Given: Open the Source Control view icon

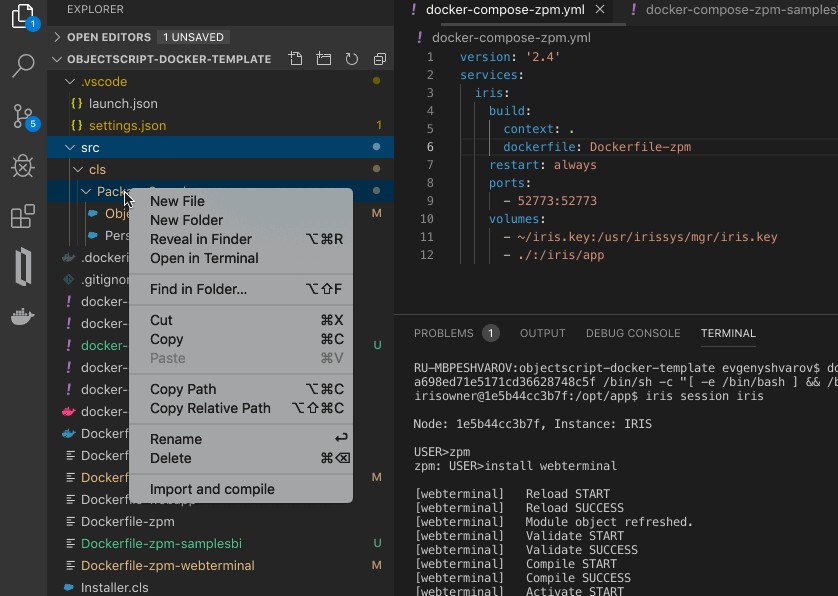Looking at the screenshot, I should pos(22,116).
